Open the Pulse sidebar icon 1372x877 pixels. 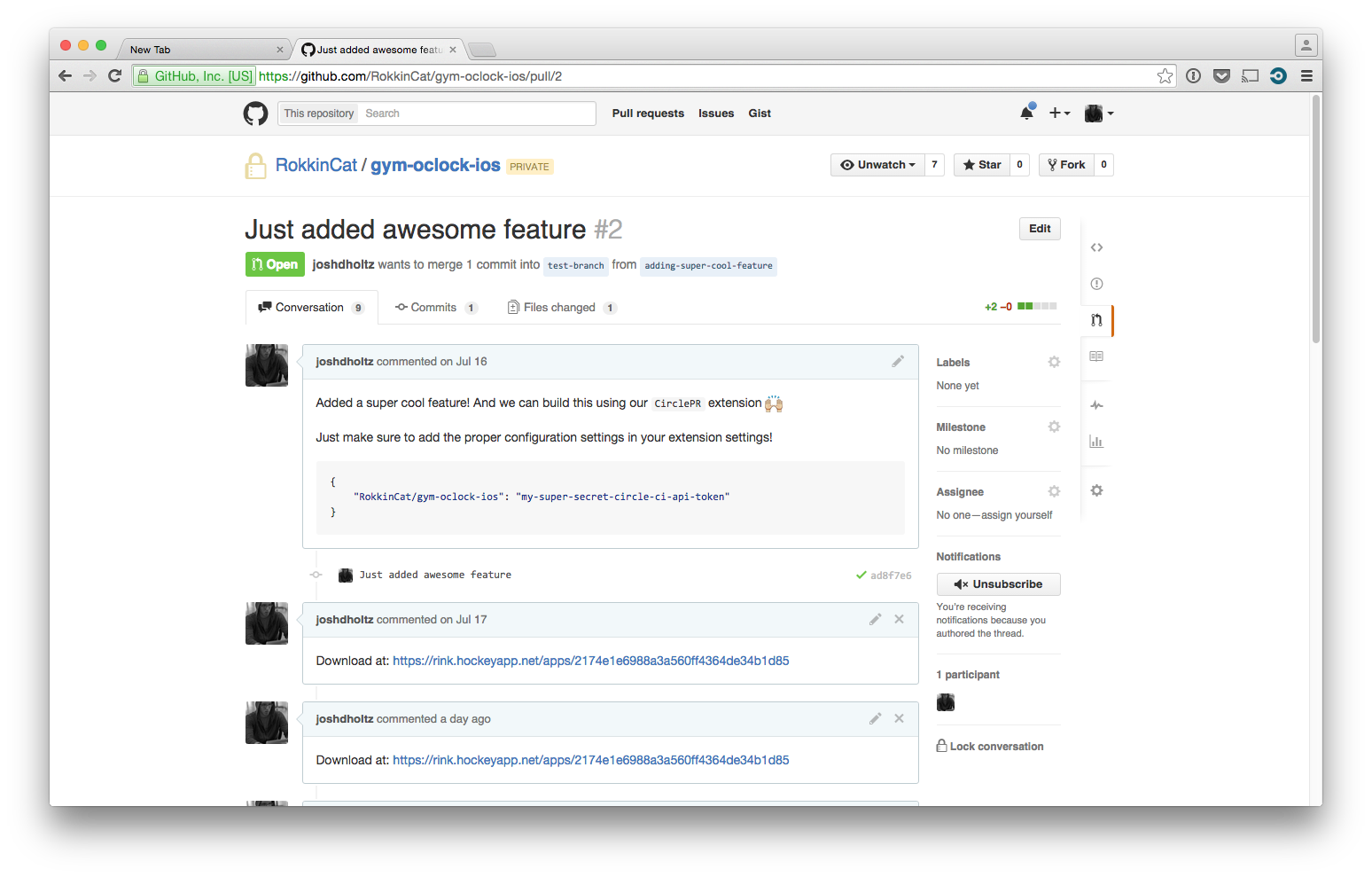(1096, 405)
